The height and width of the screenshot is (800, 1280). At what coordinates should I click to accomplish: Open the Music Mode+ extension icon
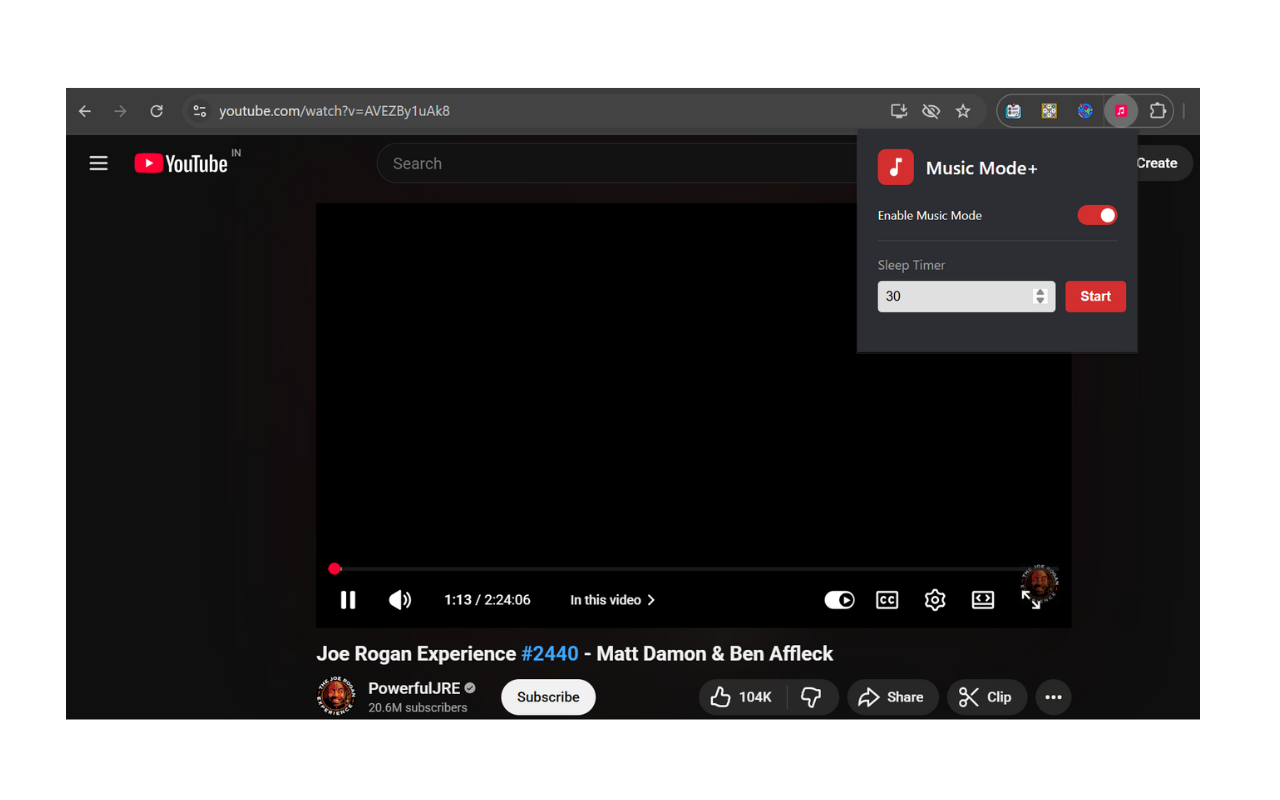pyautogui.click(x=1120, y=111)
